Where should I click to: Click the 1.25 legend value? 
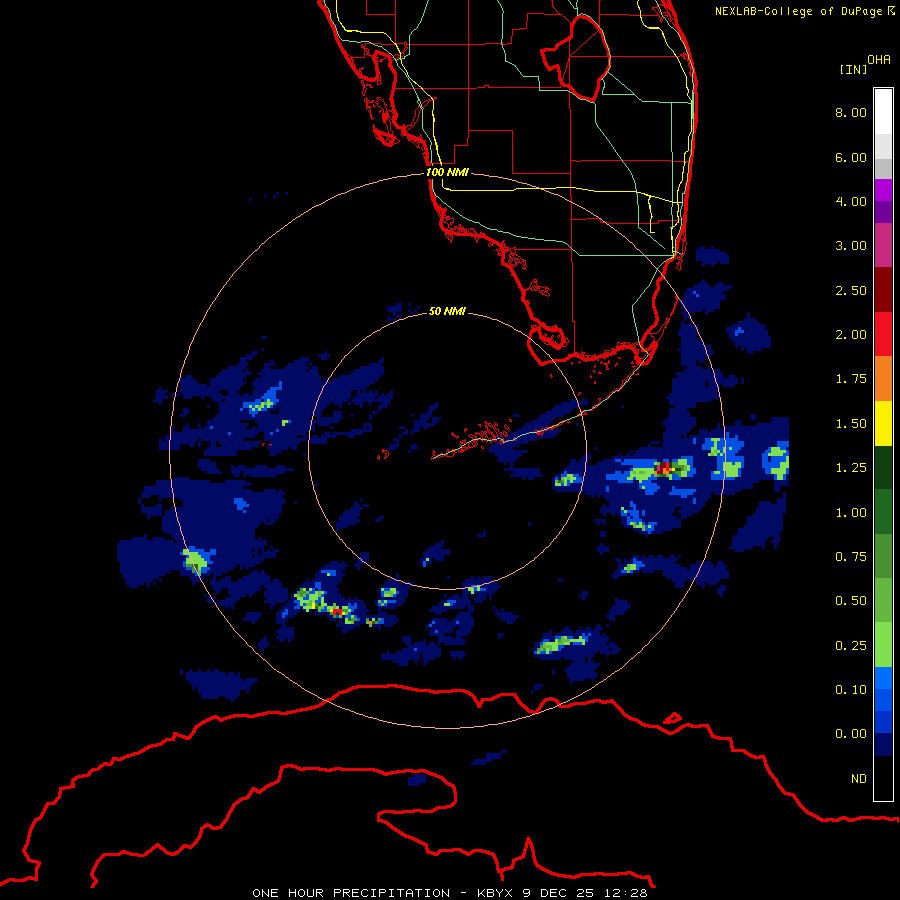[x=851, y=468]
